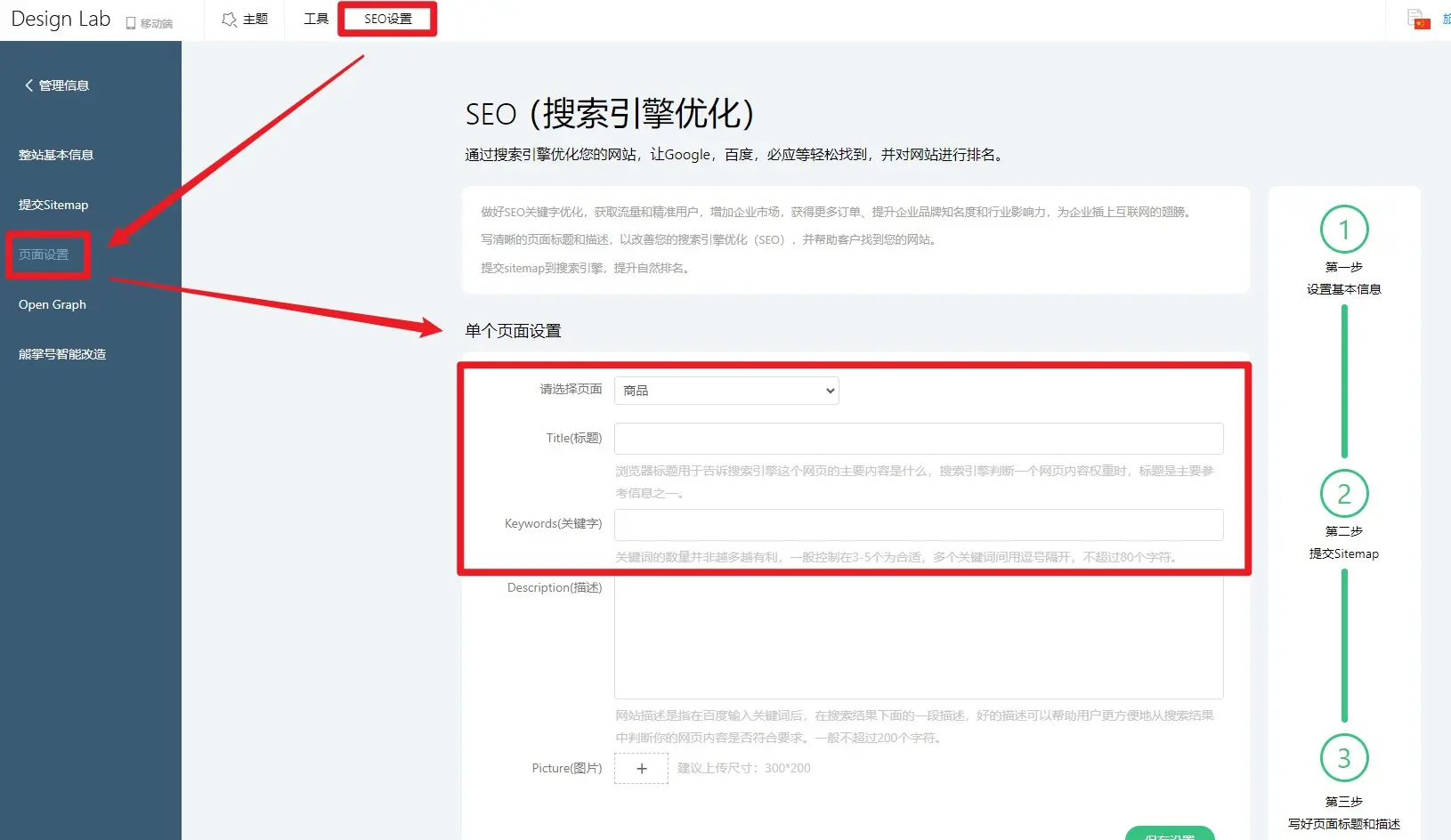Click the step 3 circle icon
1451x840 pixels.
tap(1343, 758)
